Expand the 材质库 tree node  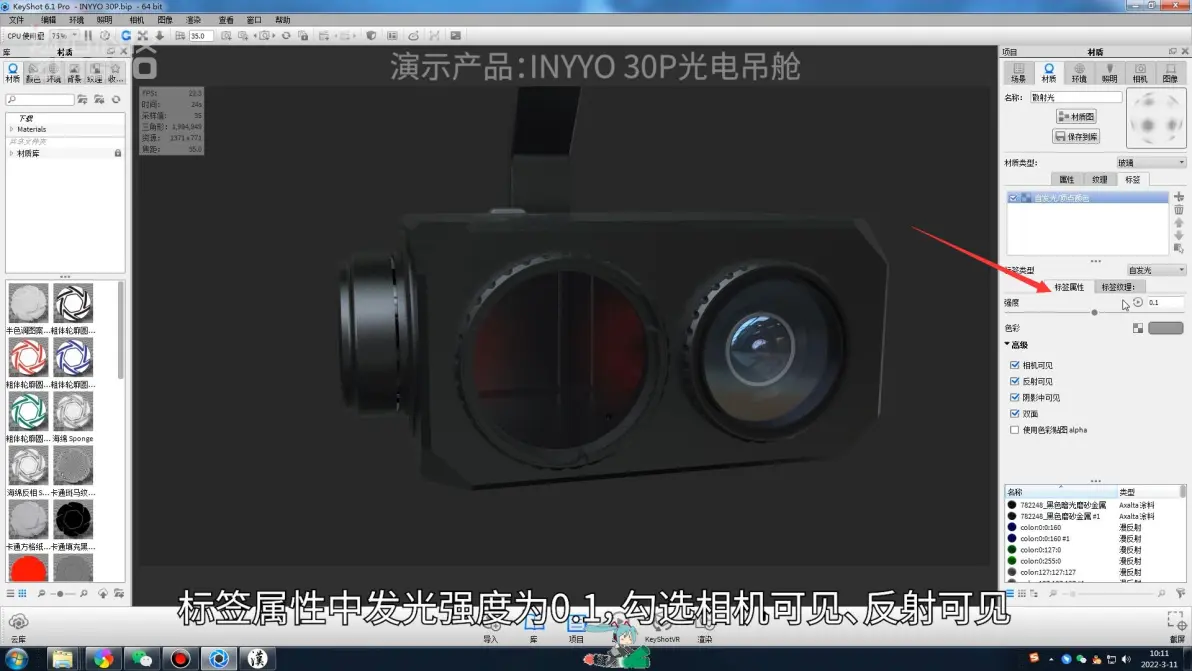11,154
